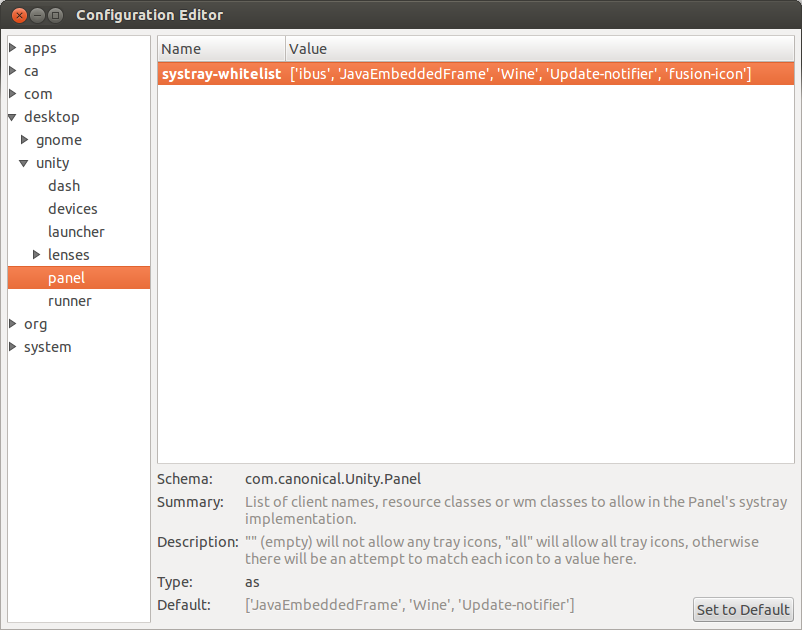Expand the gnome node arrow
Viewport: 802px width, 630px height.
click(25, 140)
